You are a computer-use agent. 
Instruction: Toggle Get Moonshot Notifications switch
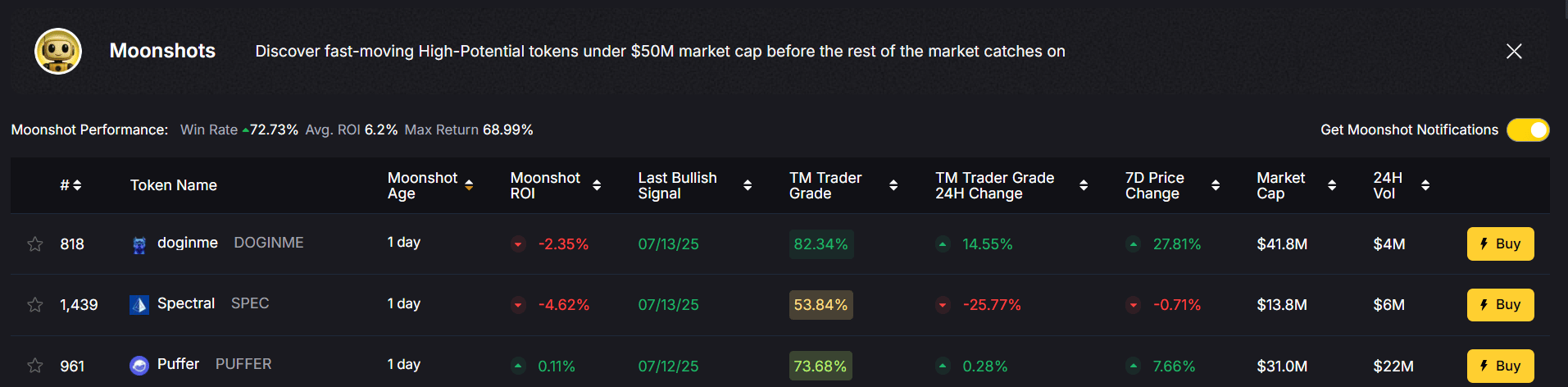point(1528,130)
